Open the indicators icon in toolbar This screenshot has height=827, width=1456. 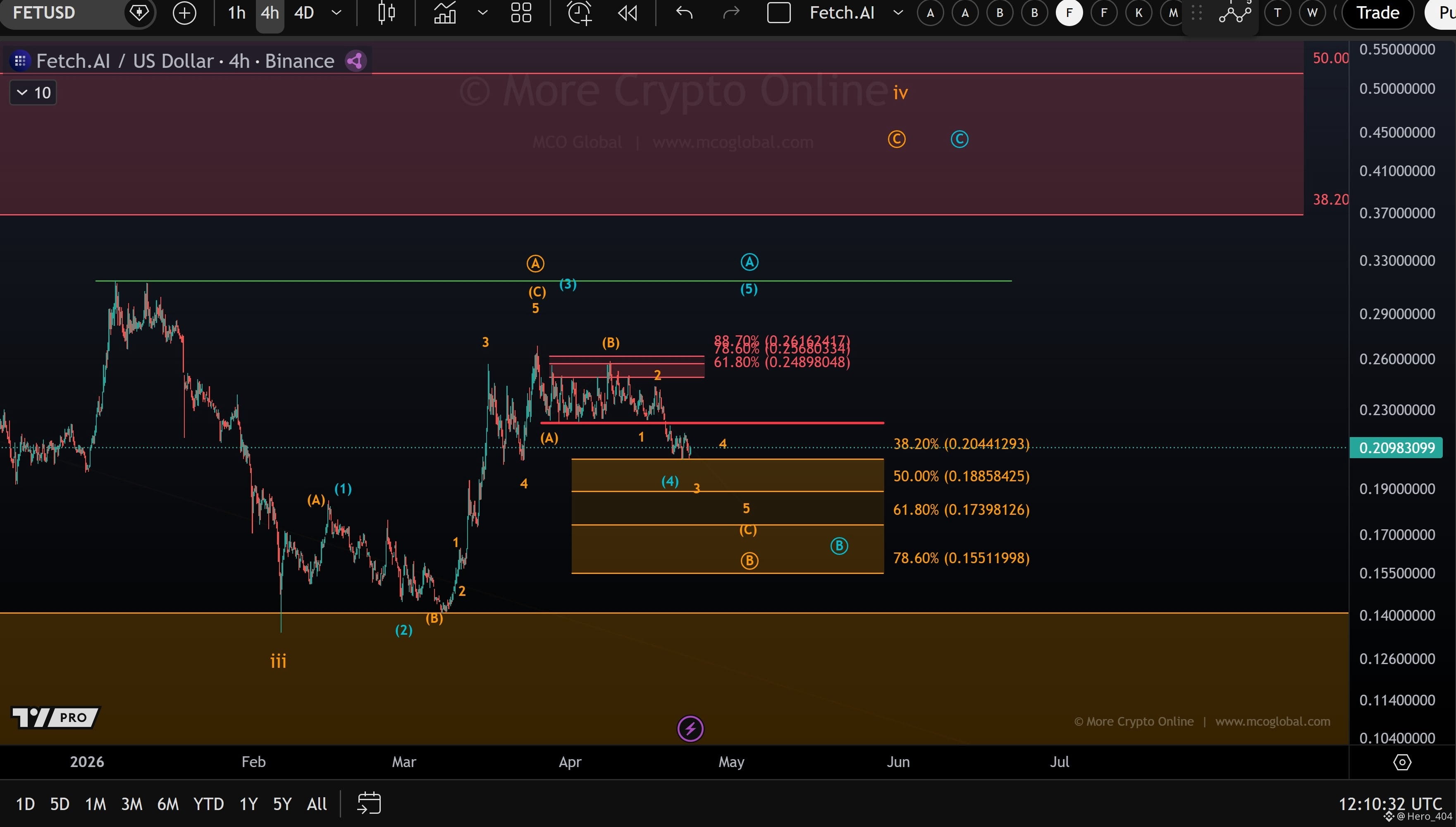pyautogui.click(x=445, y=12)
